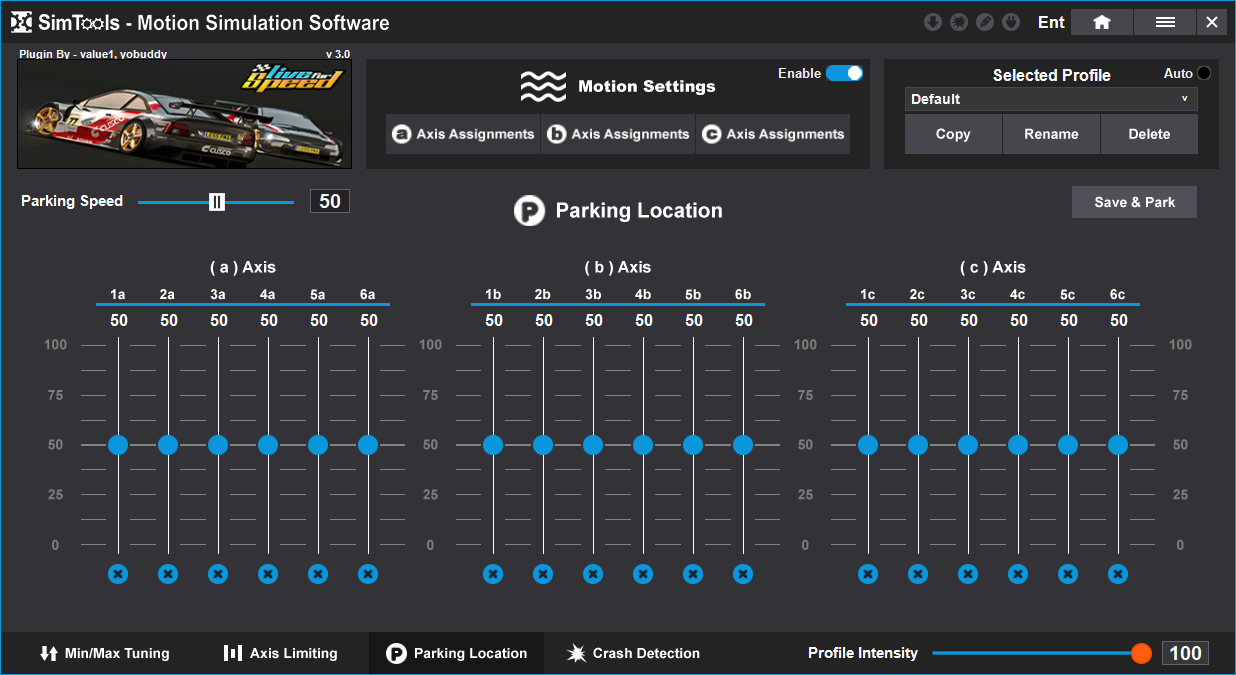The height and width of the screenshot is (675, 1236).
Task: Open the hamburger menu in title bar
Action: click(x=1164, y=22)
